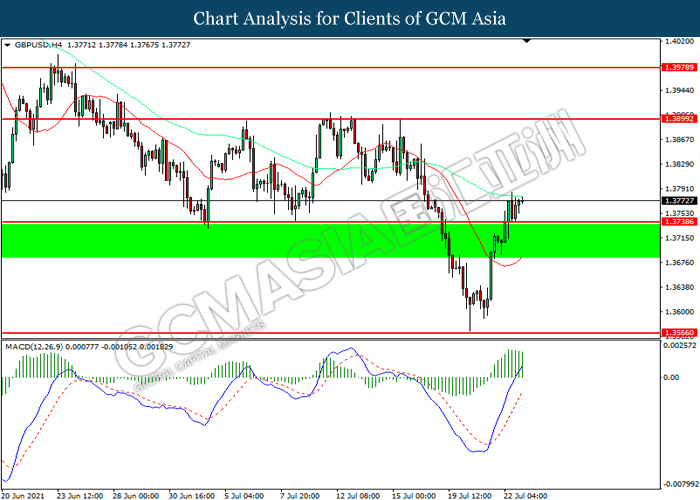Click the 15 Jul 00:00 date label
Screen dimensions: 700x500
click(414, 496)
